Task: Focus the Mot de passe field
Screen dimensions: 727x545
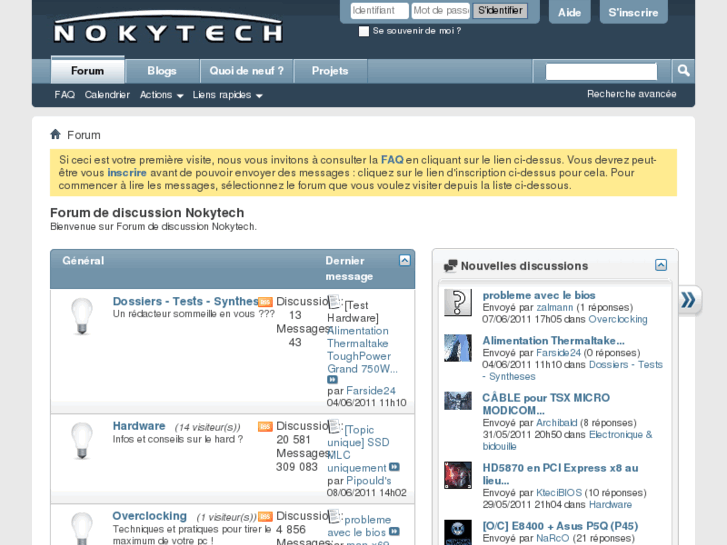Action: coord(440,10)
